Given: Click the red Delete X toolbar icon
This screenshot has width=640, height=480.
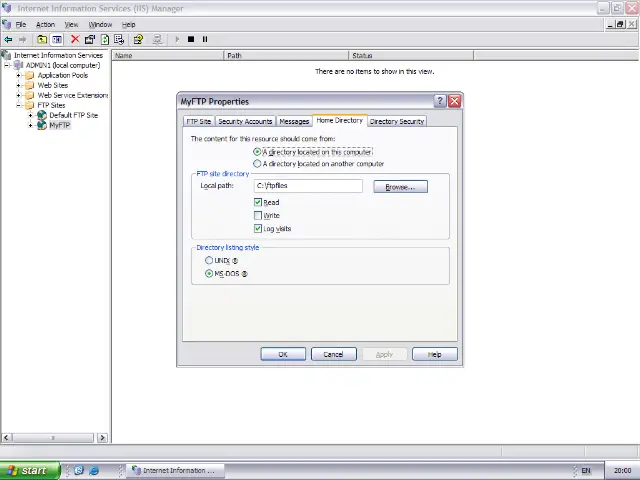Looking at the screenshot, I should click(75, 39).
